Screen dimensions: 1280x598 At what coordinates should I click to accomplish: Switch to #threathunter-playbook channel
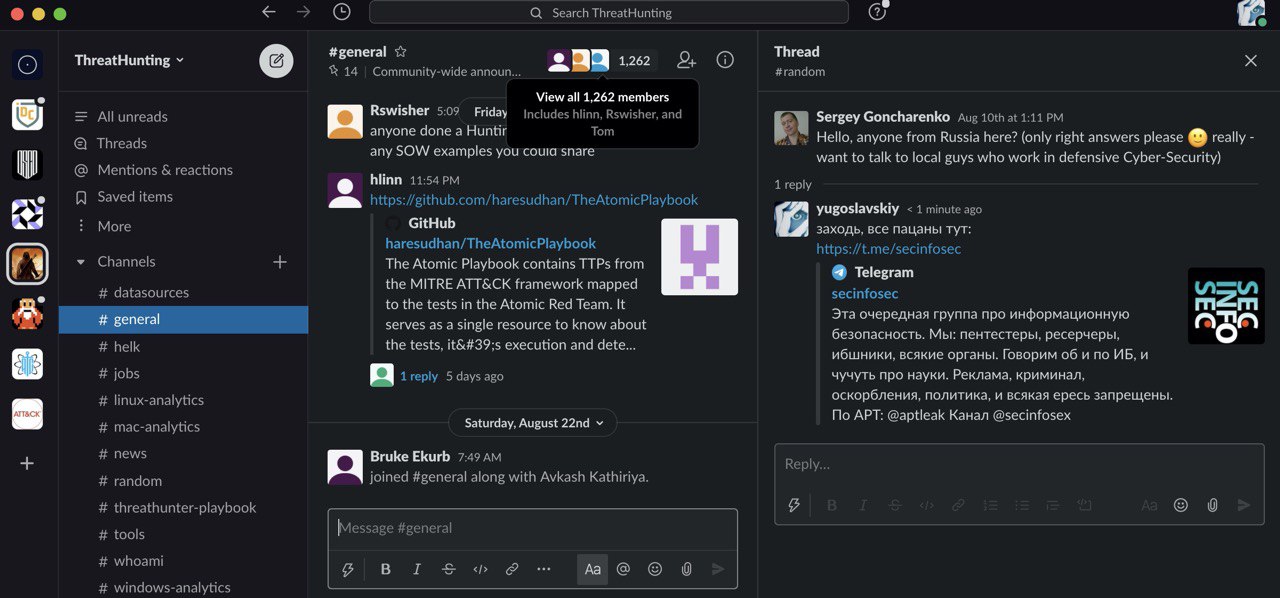pyautogui.click(x=183, y=508)
